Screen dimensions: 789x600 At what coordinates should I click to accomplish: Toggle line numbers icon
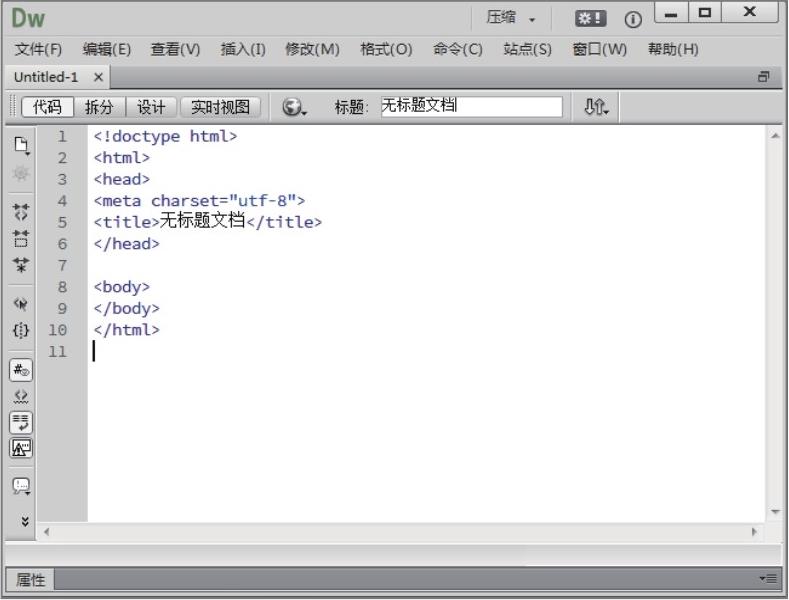21,370
